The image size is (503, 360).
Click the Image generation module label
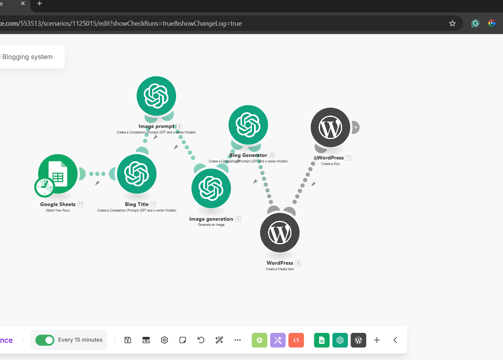coord(211,219)
